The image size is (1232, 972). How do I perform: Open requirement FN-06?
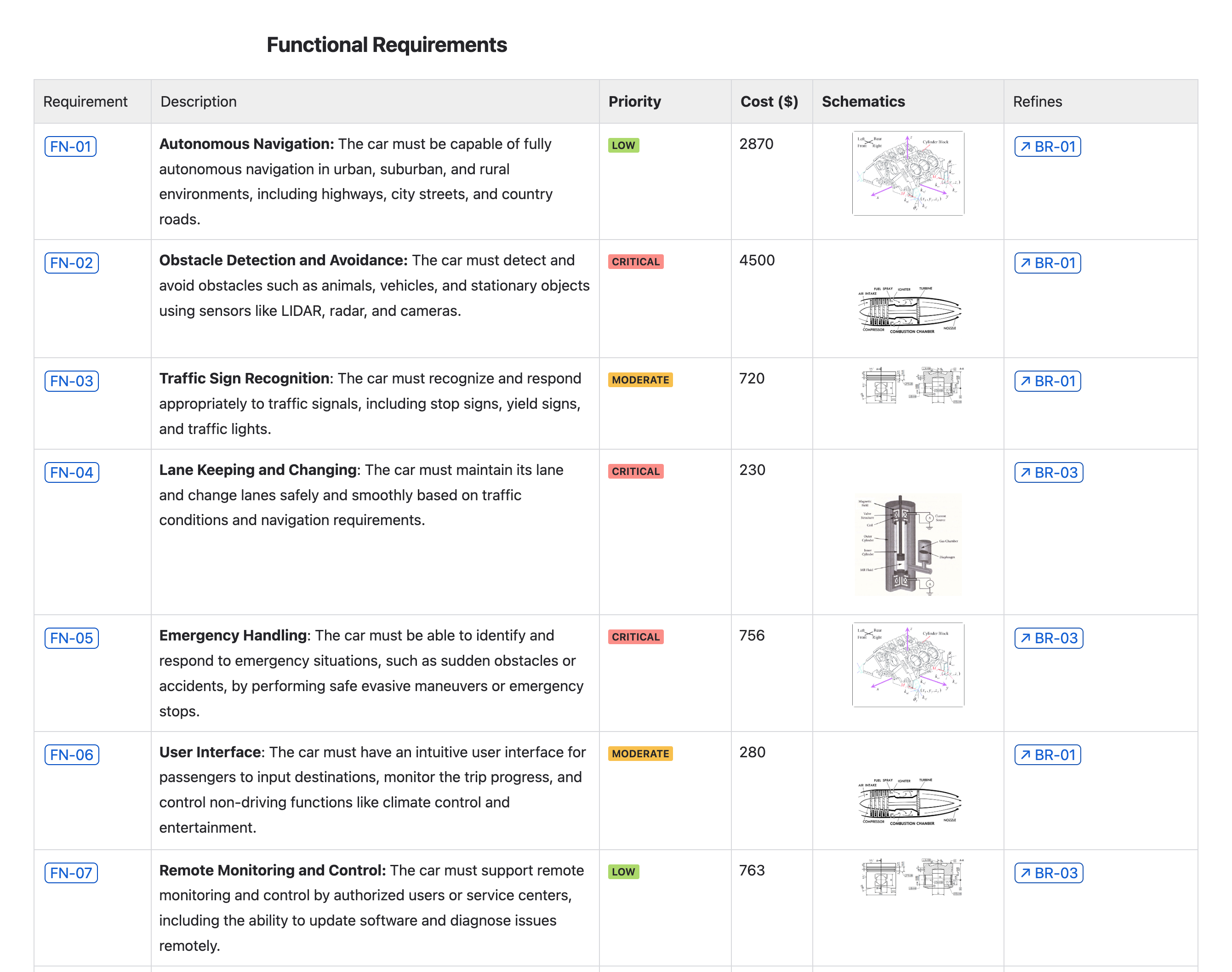pos(71,755)
